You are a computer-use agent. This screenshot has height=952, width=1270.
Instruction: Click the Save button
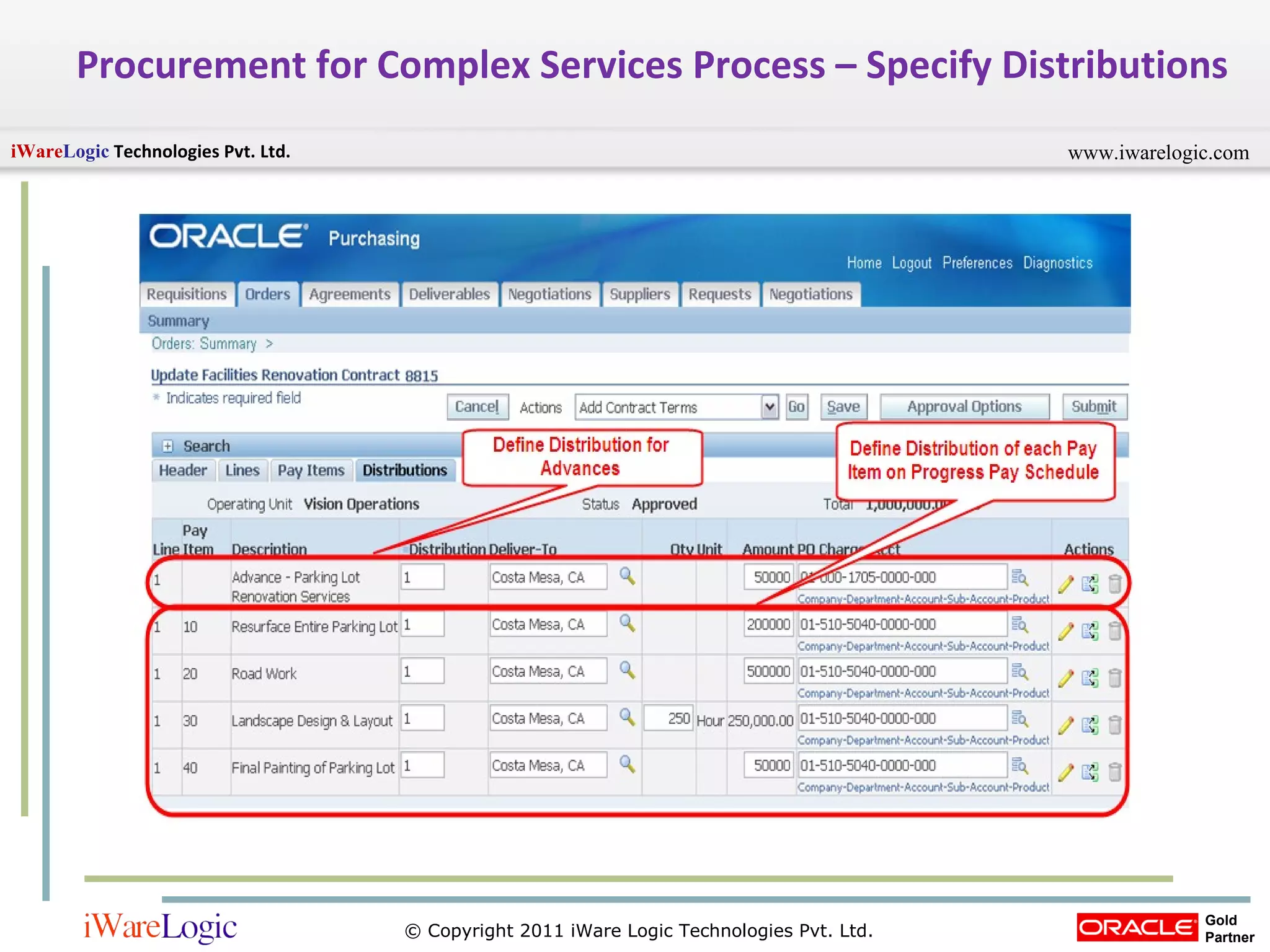843,407
